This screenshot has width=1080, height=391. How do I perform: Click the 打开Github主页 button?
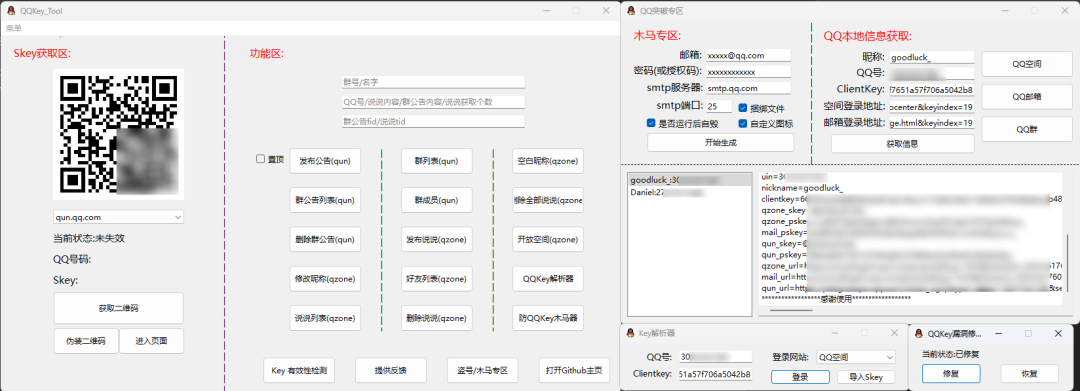tap(574, 370)
